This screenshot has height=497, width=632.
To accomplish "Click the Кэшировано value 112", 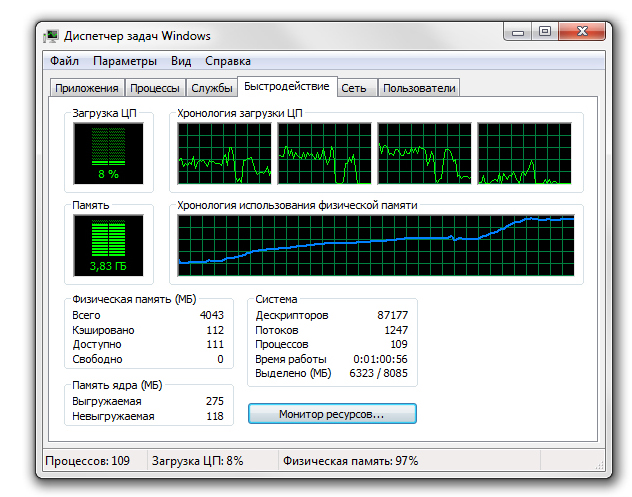I will pos(215,330).
